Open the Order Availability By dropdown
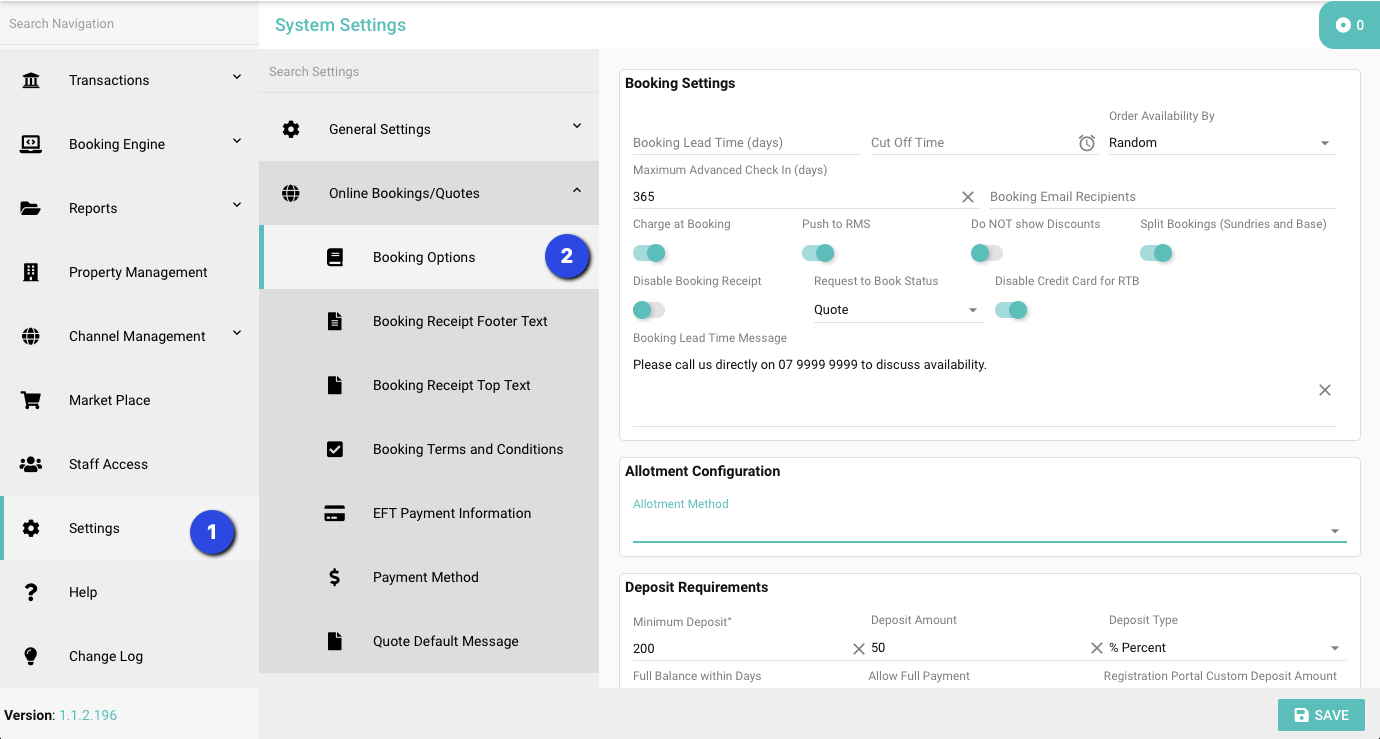Screen dimensions: 1380x739 tap(1222, 143)
